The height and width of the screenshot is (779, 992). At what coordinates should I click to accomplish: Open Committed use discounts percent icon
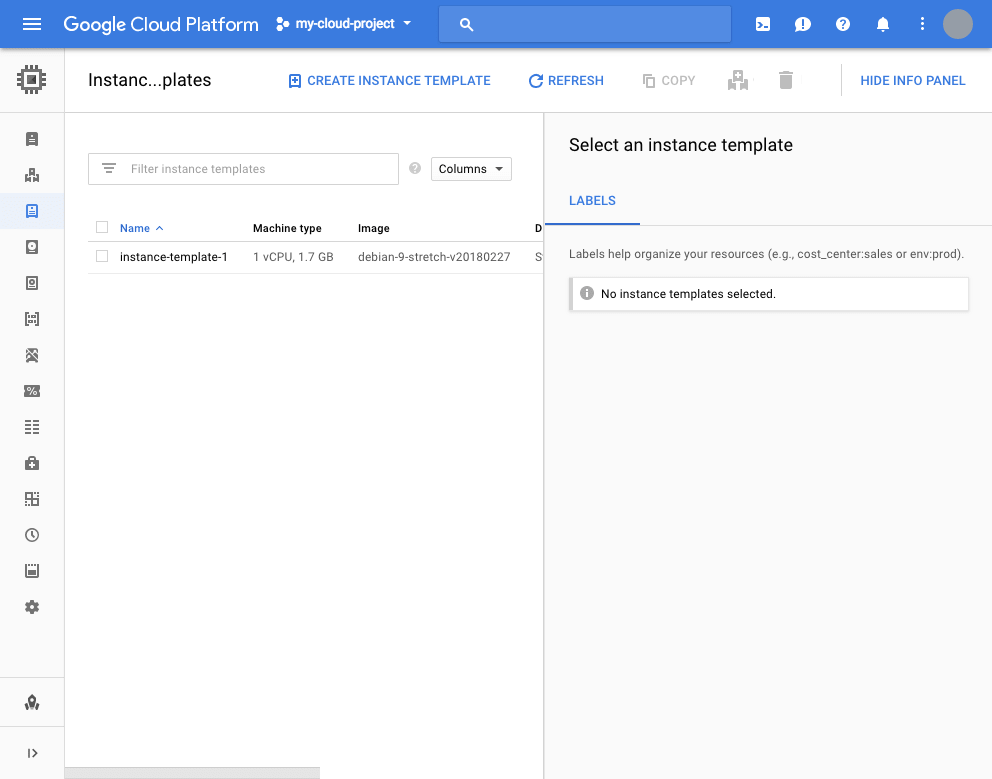coord(32,391)
